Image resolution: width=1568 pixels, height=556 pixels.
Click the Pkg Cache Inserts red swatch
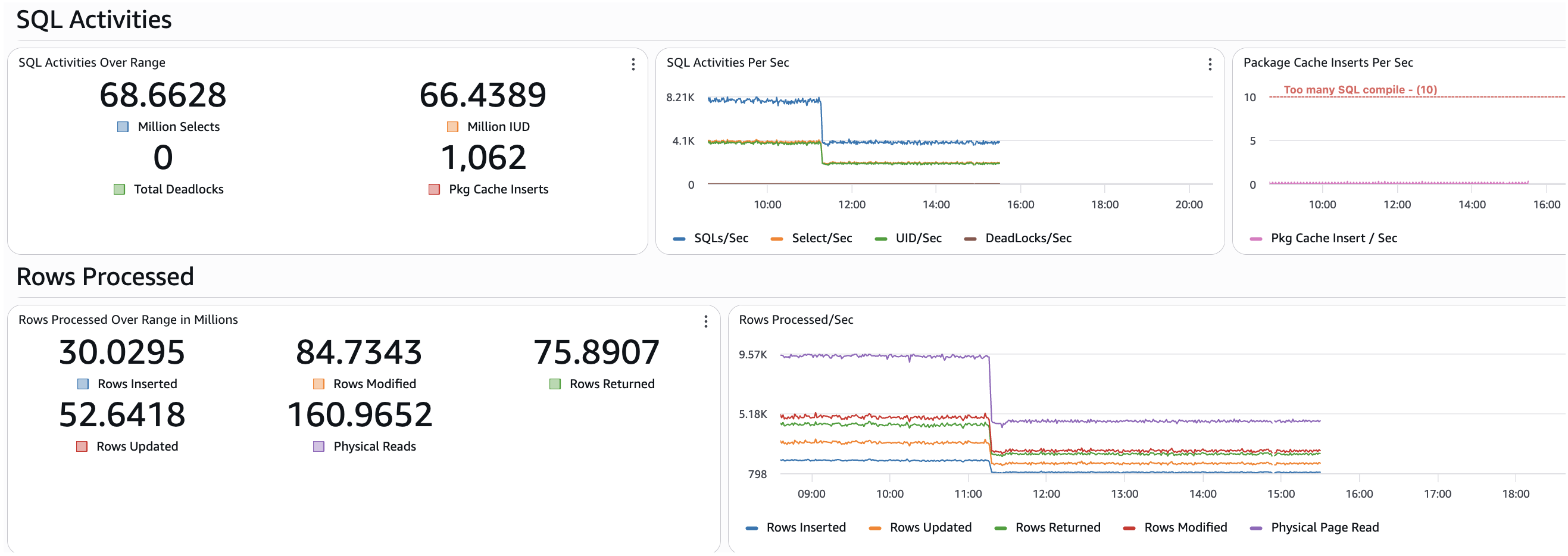pyautogui.click(x=434, y=189)
